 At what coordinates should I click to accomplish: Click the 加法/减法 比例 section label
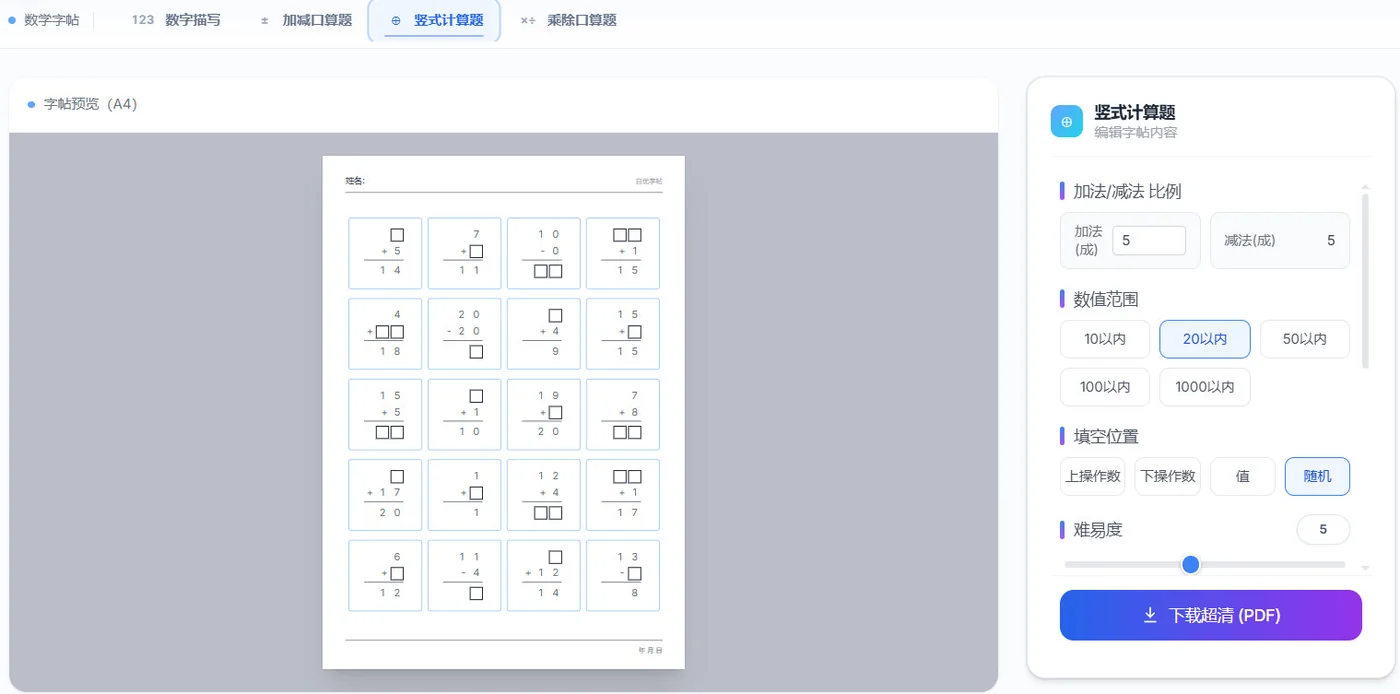pos(1127,191)
